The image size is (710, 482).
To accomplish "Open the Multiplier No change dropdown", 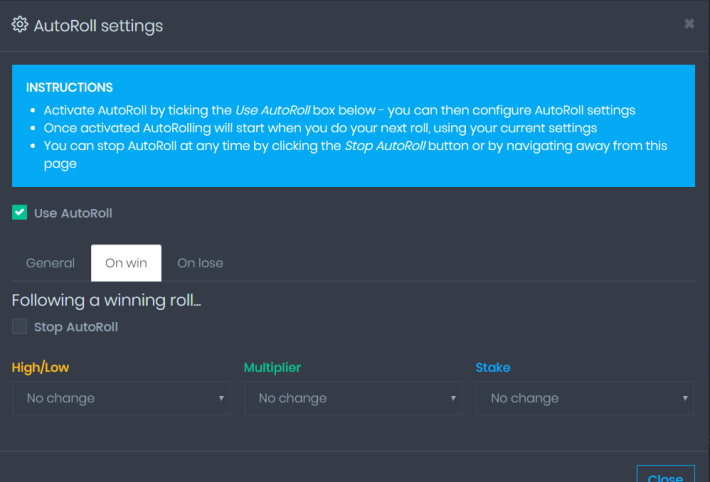I will (353, 398).
